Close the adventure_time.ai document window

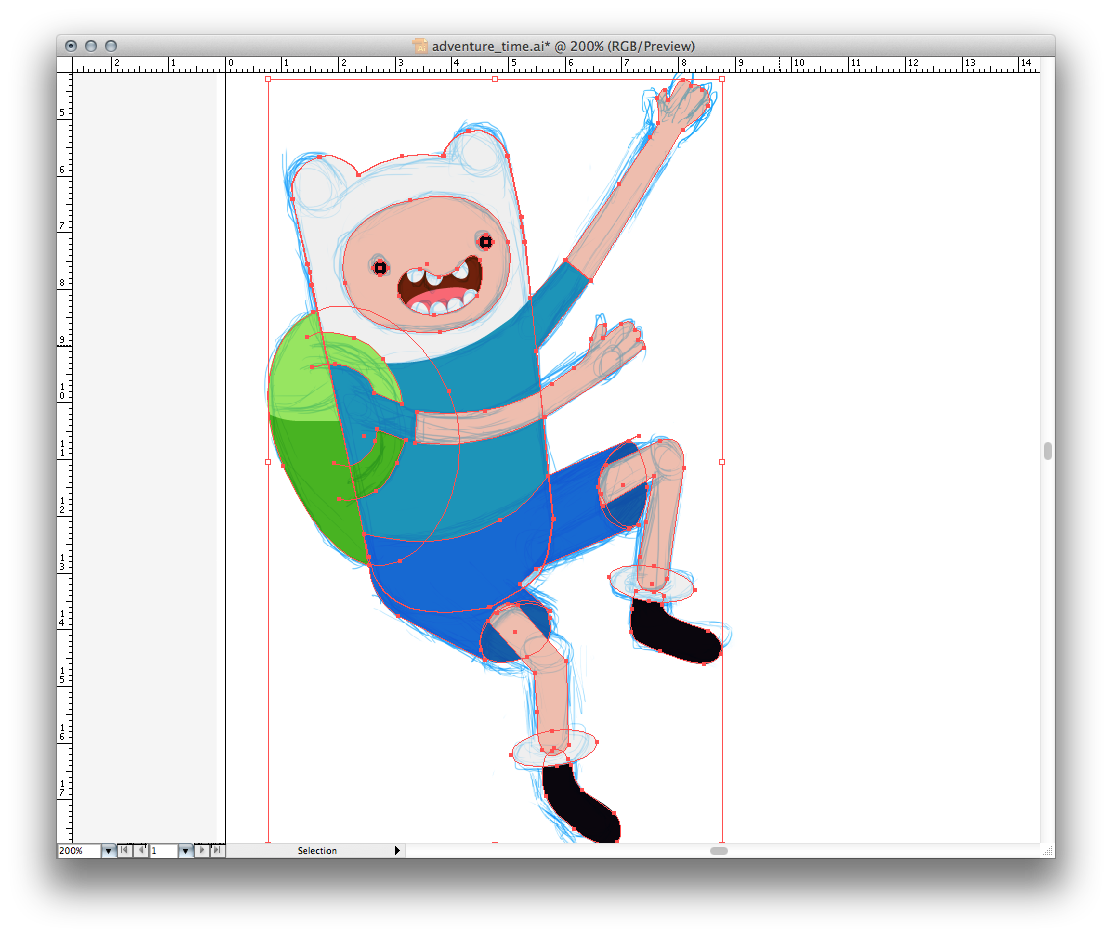(71, 46)
